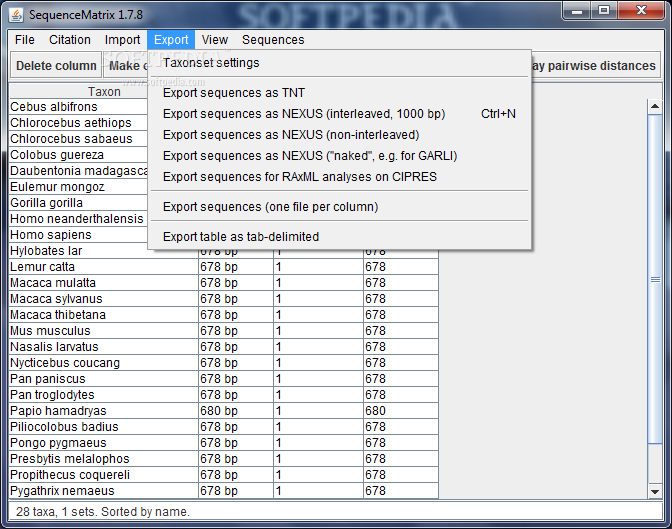
Task: Click the 678 bp cell for Lemur catta
Action: coord(236,267)
